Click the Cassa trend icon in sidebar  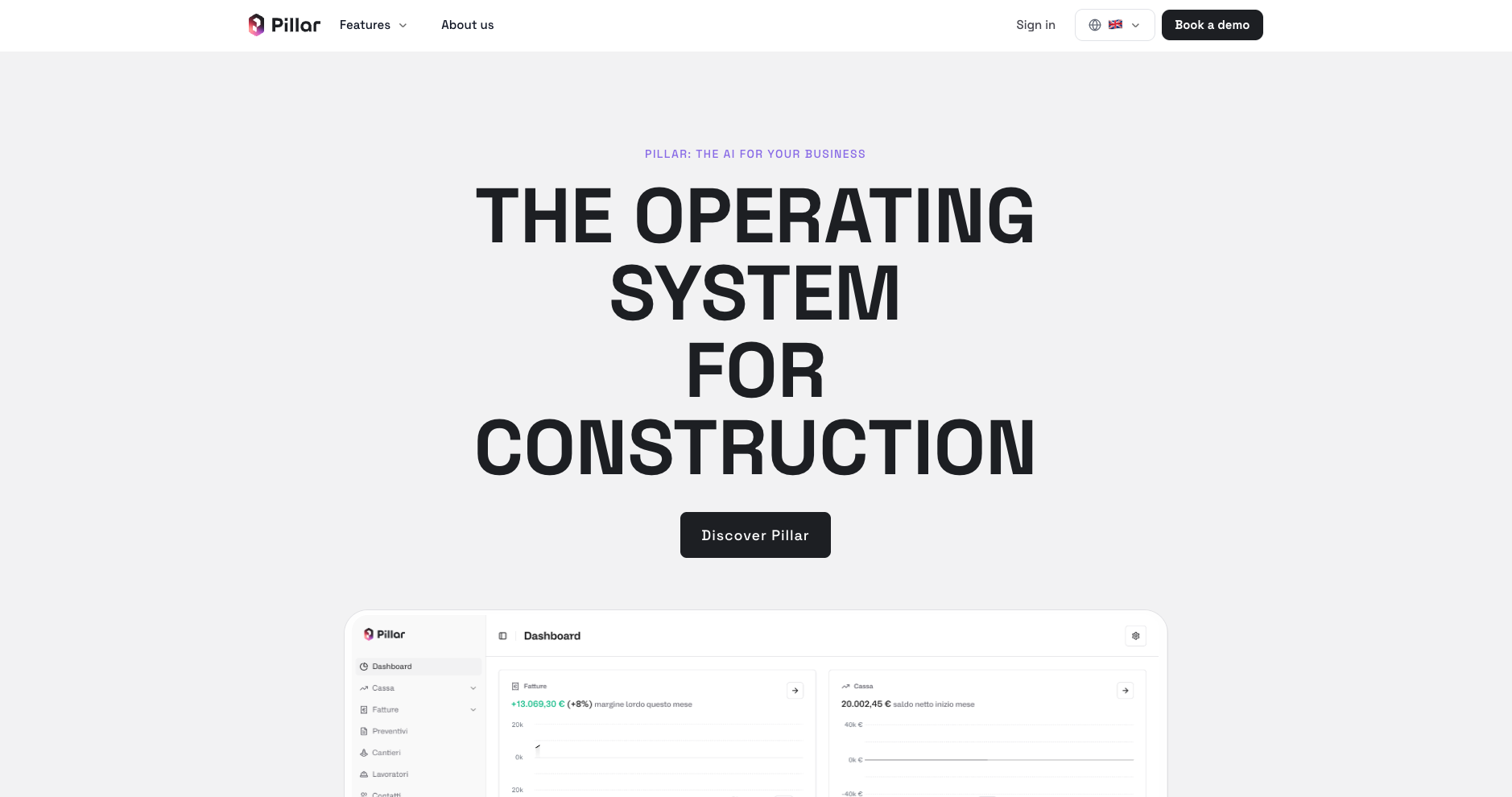tap(364, 688)
